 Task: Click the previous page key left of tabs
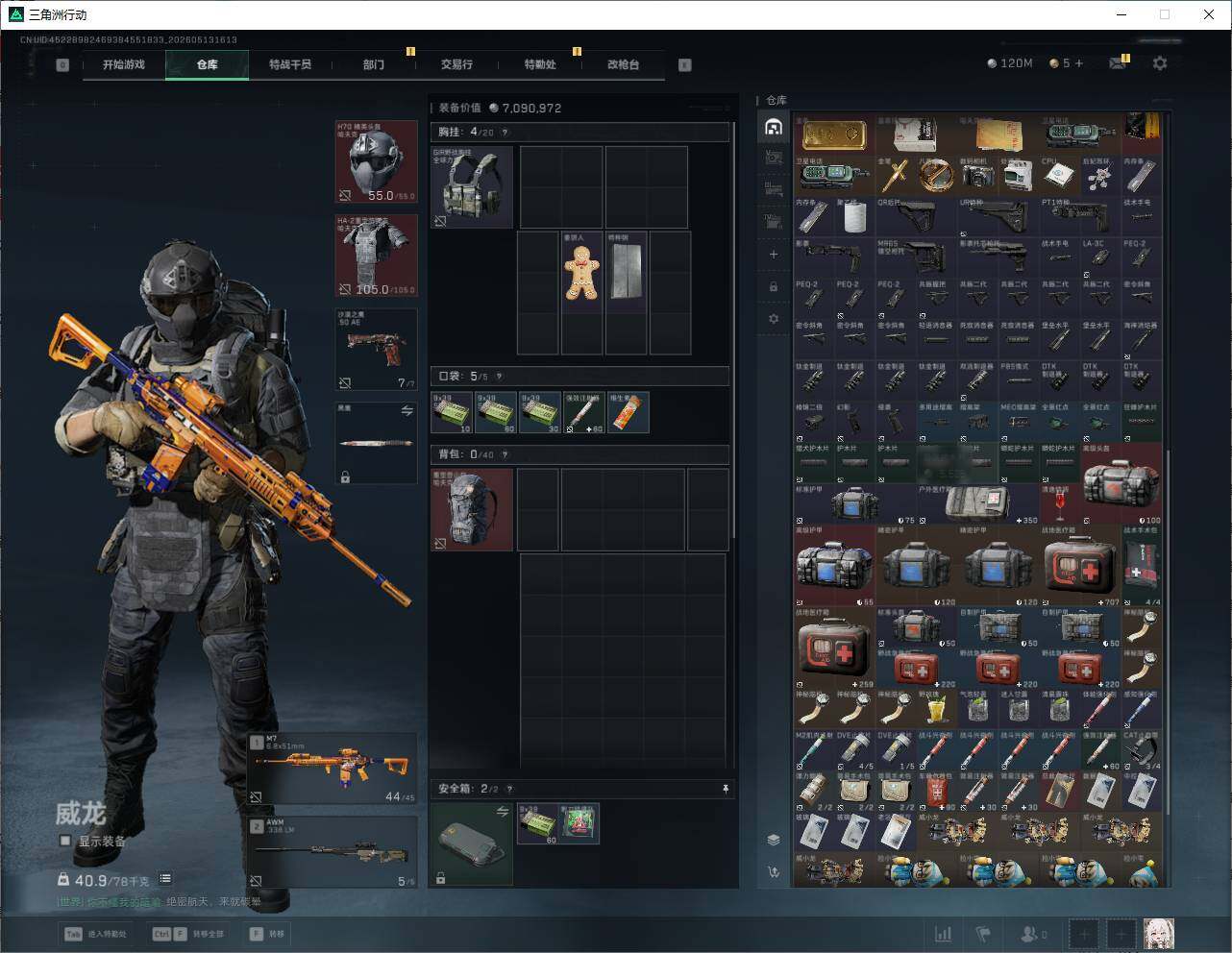click(x=62, y=65)
